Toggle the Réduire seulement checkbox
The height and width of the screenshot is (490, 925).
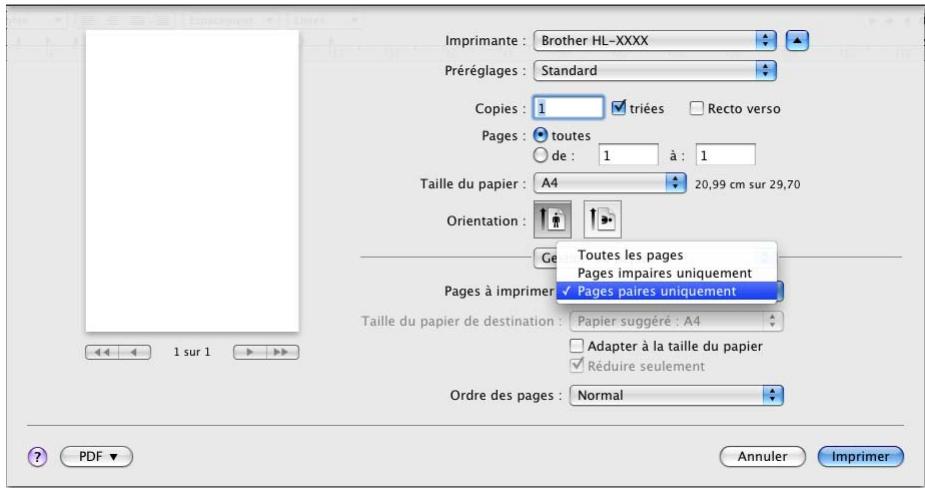pyautogui.click(x=576, y=366)
